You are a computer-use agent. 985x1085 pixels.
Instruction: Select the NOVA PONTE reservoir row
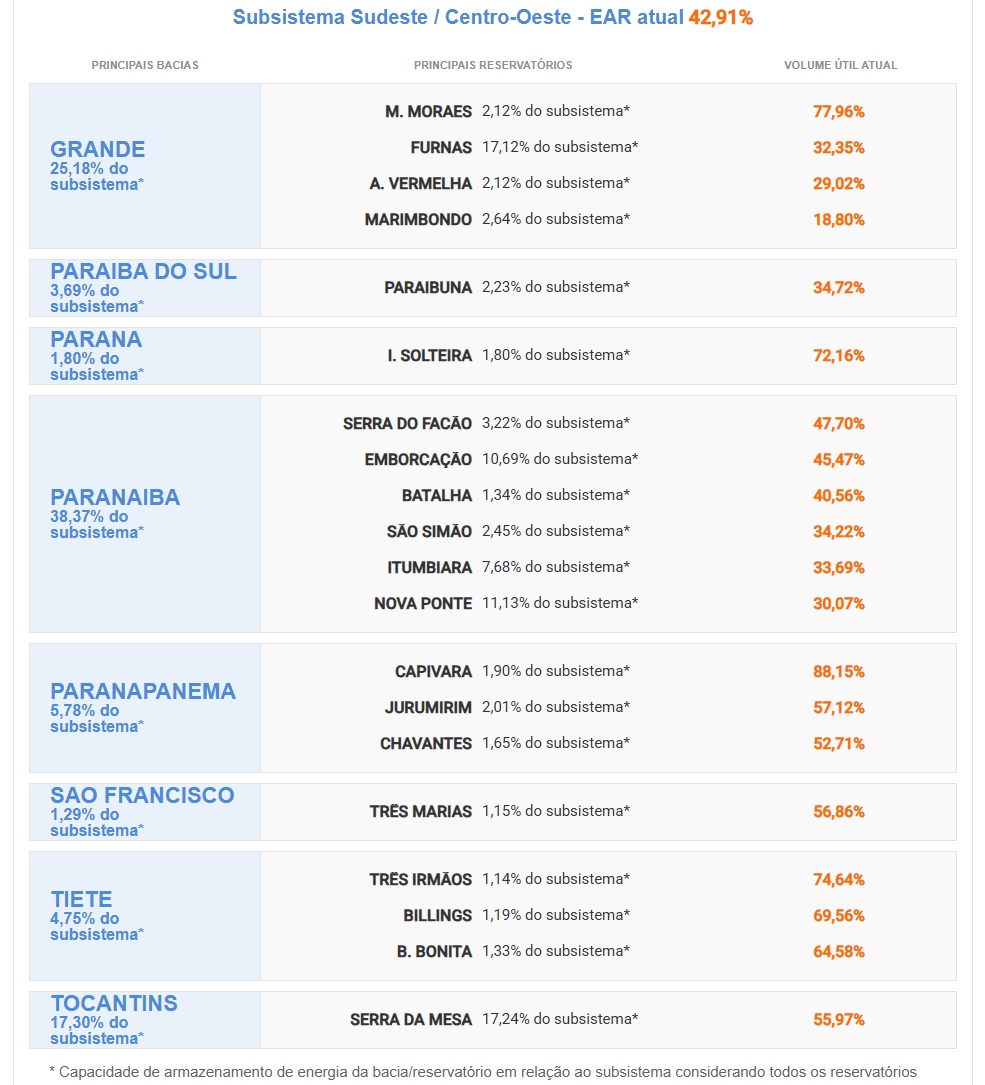[x=423, y=604]
